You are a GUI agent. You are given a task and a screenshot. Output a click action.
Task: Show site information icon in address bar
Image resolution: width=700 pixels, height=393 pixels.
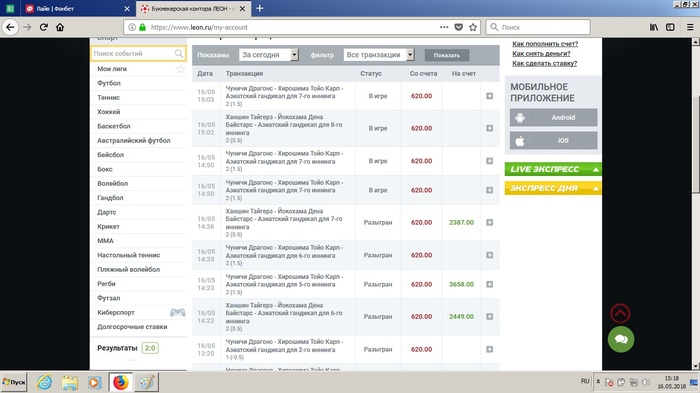(132, 27)
